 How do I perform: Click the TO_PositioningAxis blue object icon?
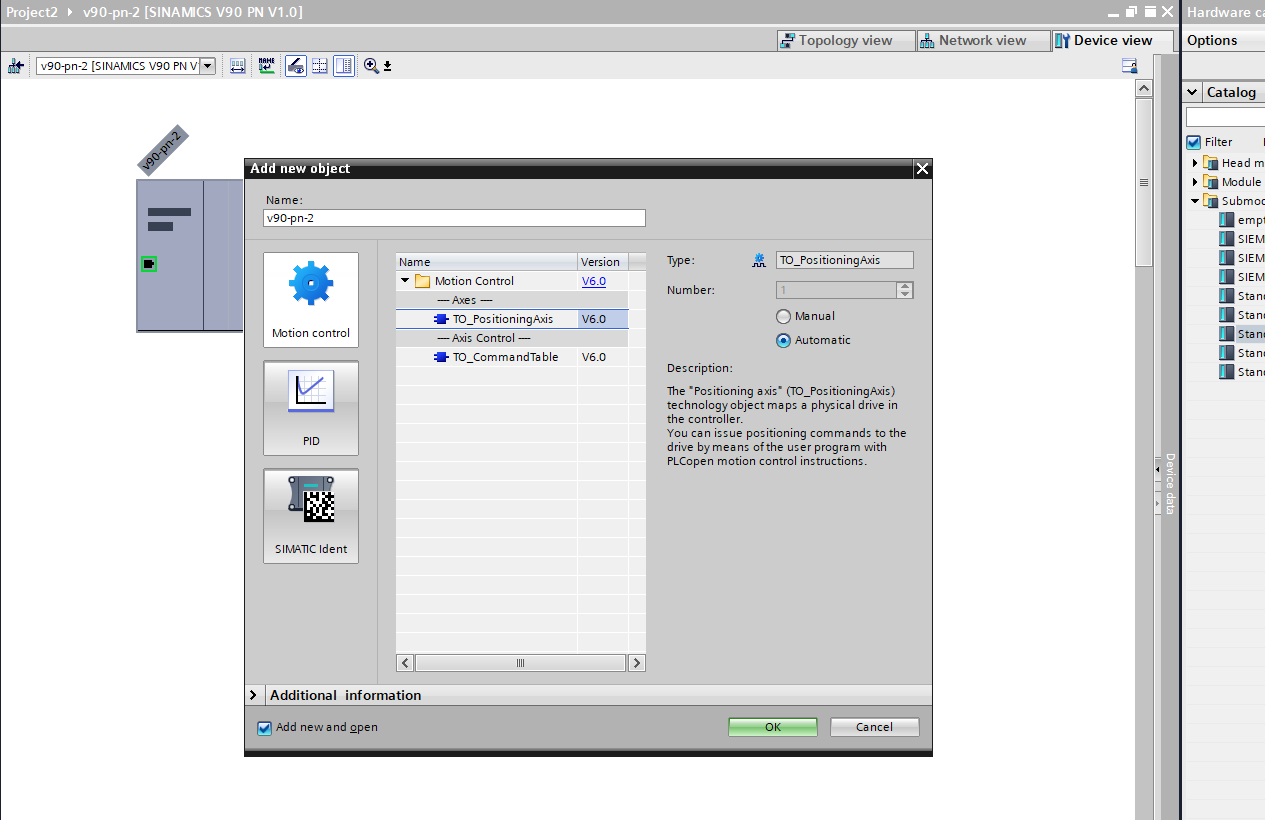click(x=441, y=319)
